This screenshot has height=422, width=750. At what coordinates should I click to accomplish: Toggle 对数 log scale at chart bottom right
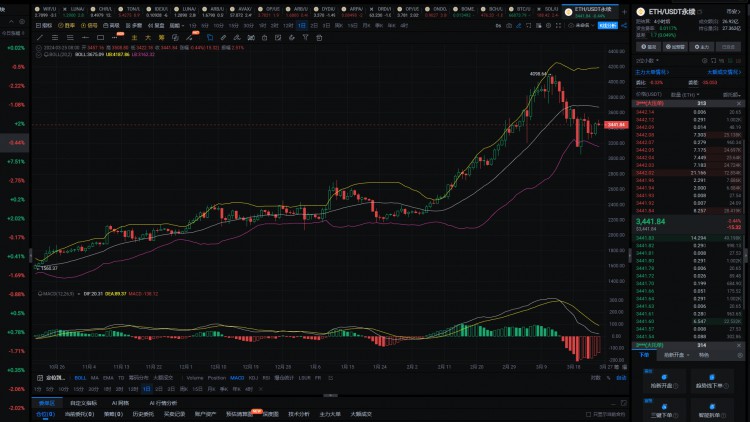pyautogui.click(x=596, y=378)
